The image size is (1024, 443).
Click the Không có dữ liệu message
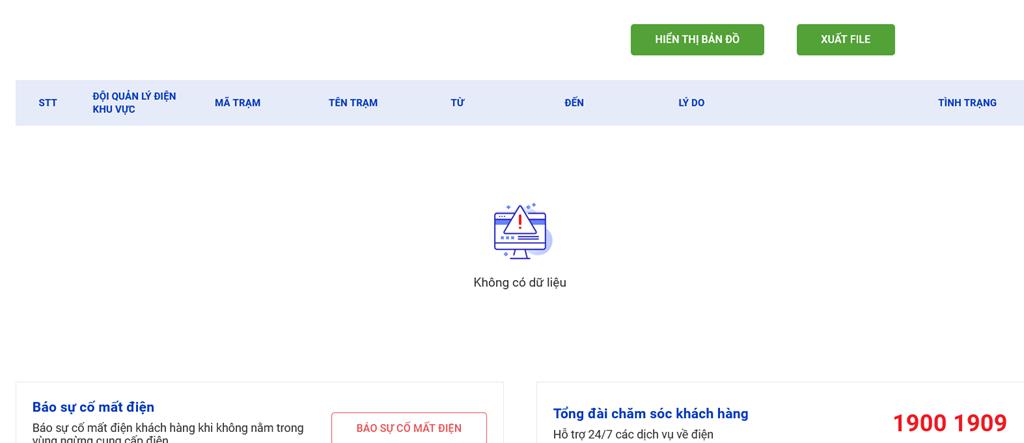pyautogui.click(x=520, y=283)
